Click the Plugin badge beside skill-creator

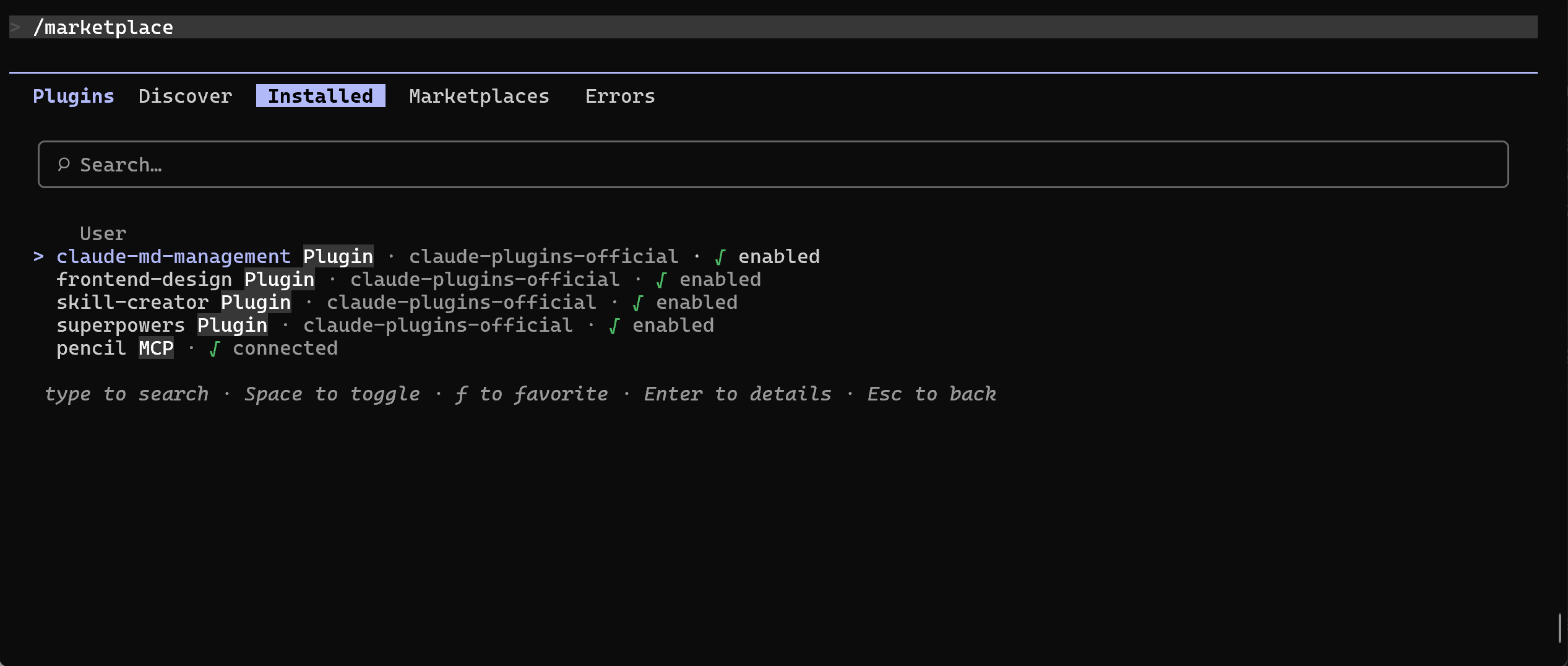[x=256, y=303]
